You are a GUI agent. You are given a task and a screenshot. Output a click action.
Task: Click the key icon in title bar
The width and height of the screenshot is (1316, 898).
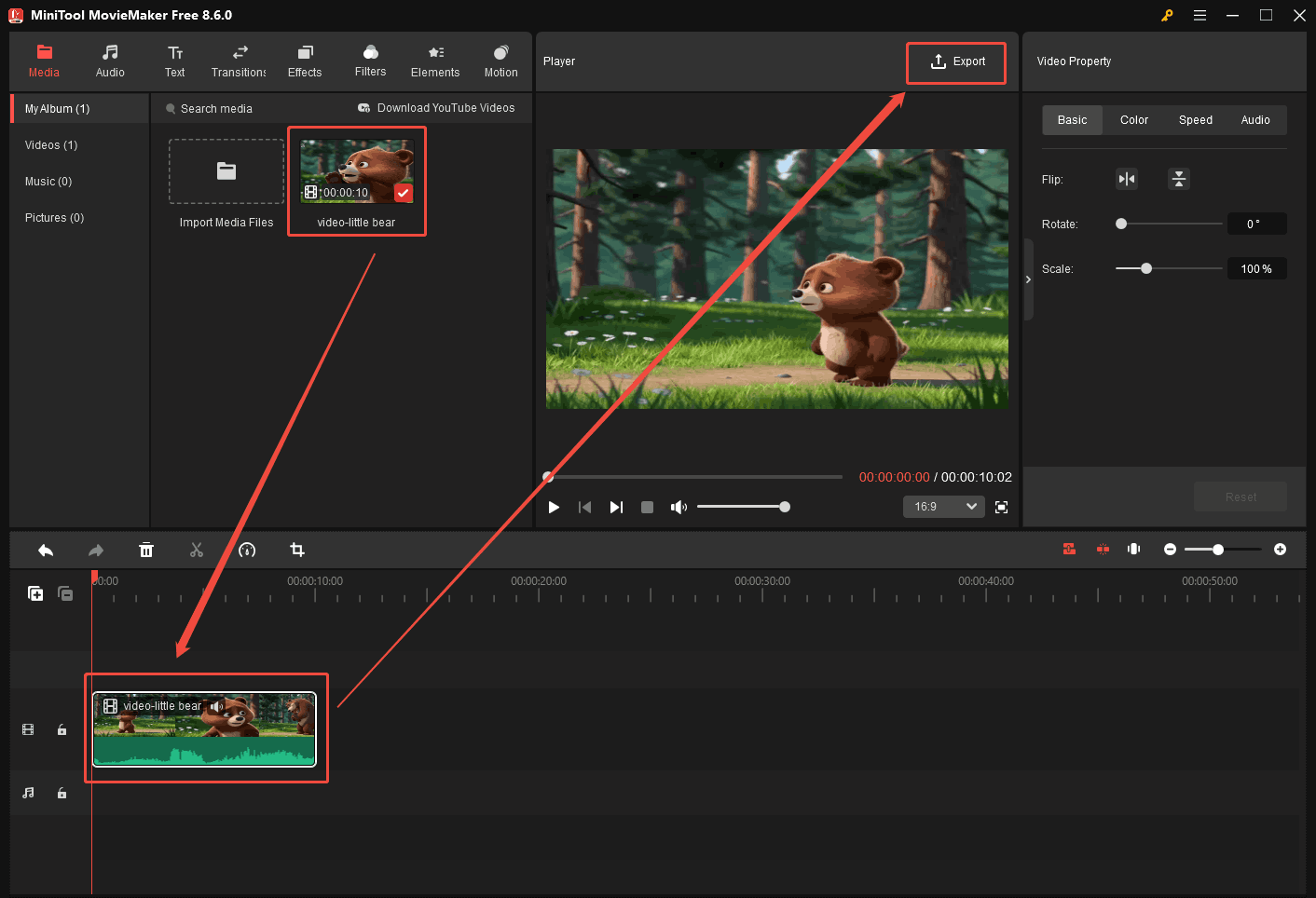1167,15
